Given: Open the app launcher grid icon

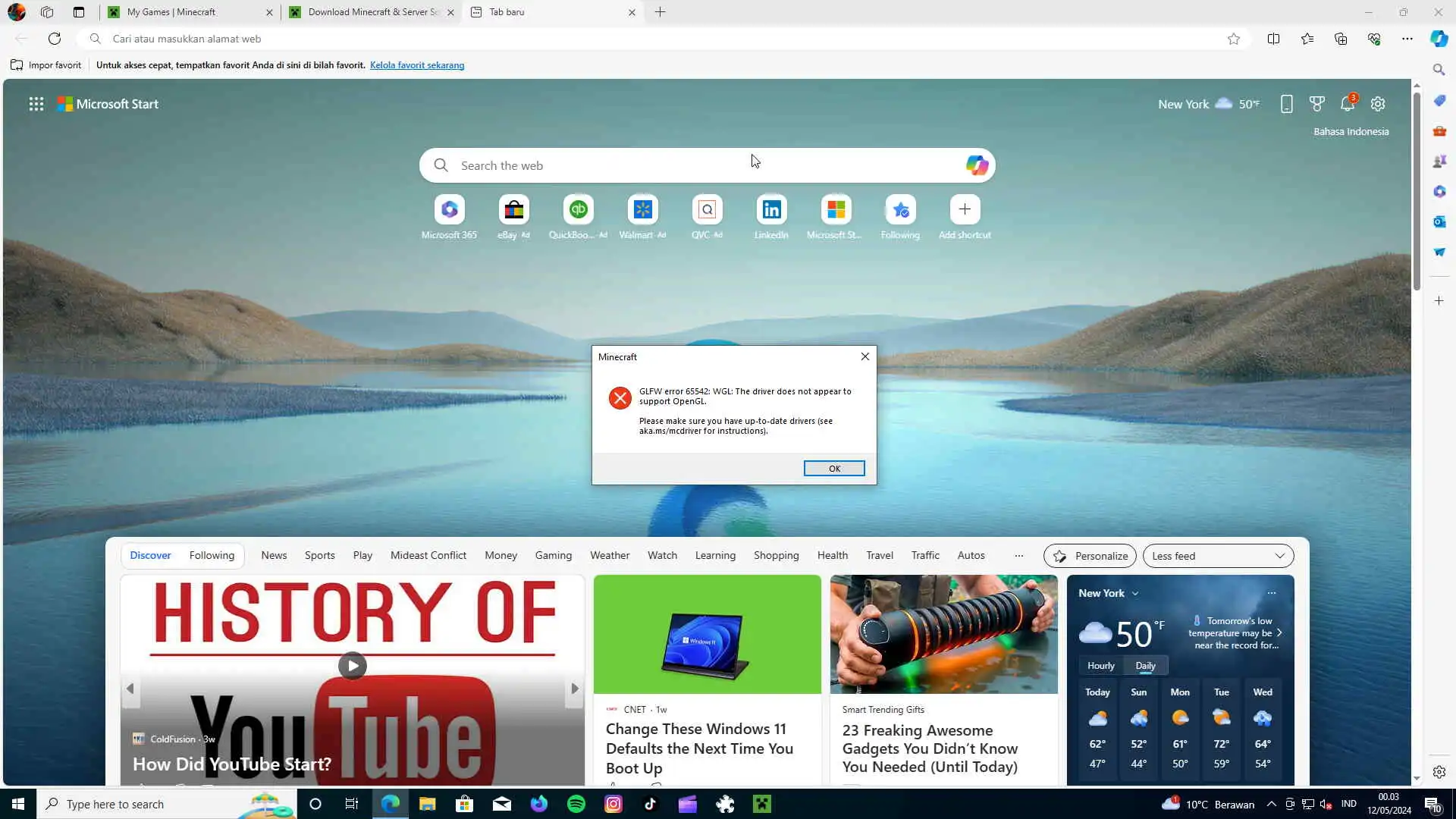Looking at the screenshot, I should [x=36, y=105].
